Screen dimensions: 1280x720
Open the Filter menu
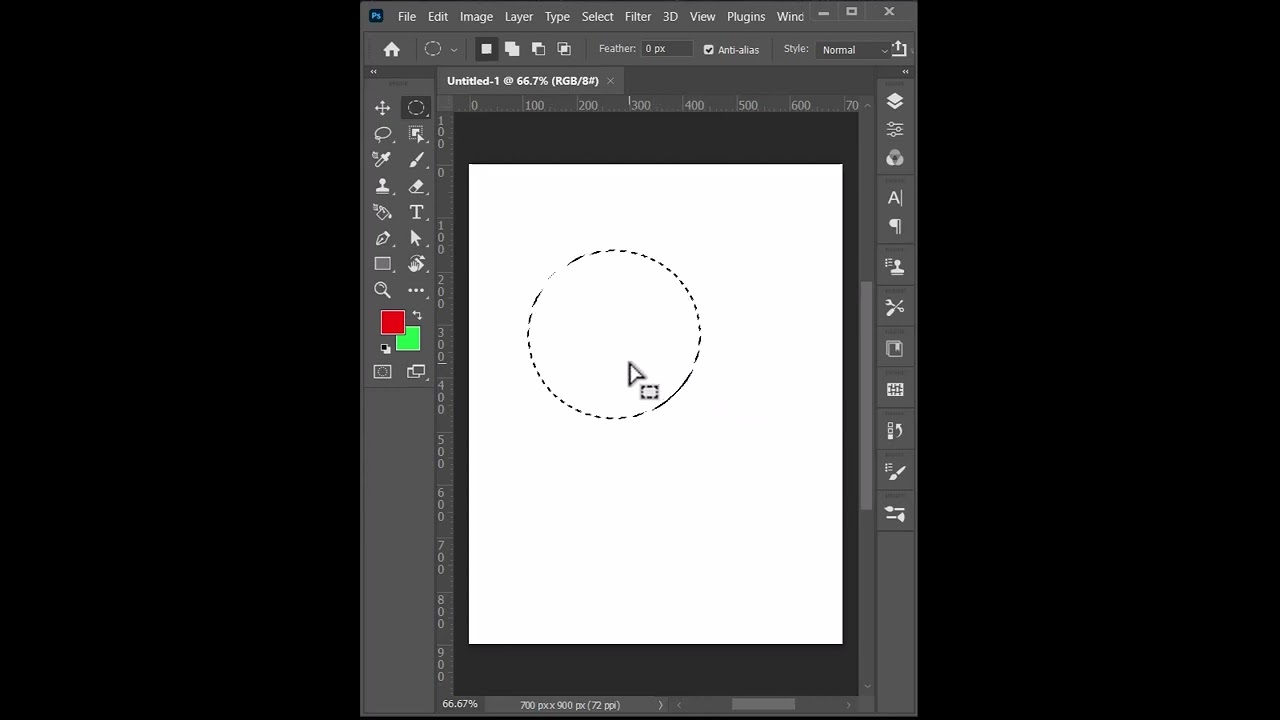(x=638, y=17)
